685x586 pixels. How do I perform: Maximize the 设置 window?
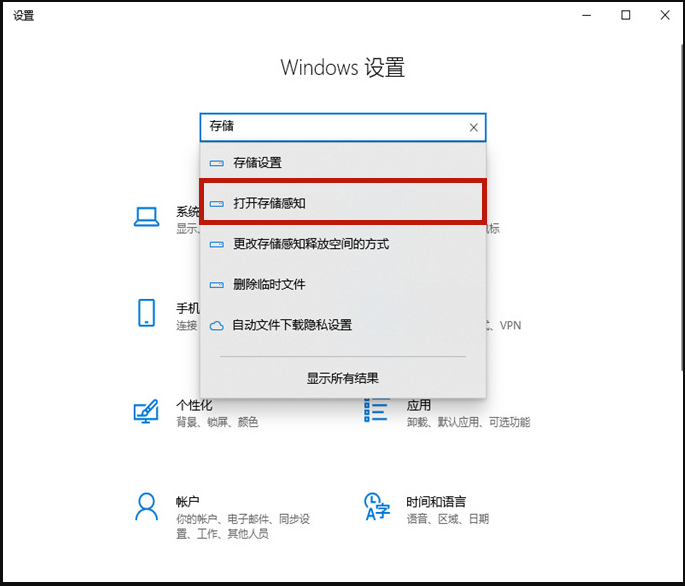pyautogui.click(x=626, y=15)
